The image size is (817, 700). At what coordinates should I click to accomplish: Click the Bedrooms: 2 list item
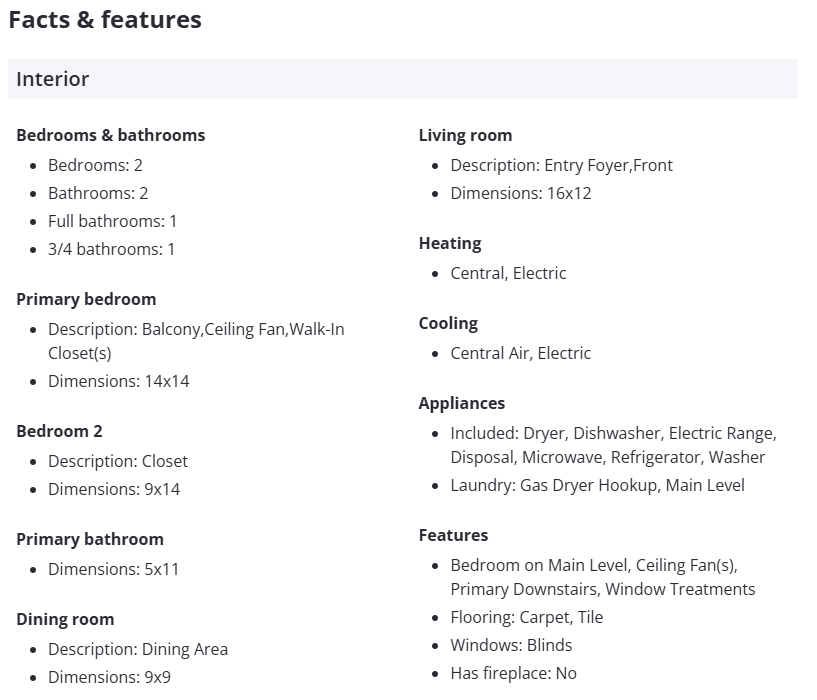[95, 165]
